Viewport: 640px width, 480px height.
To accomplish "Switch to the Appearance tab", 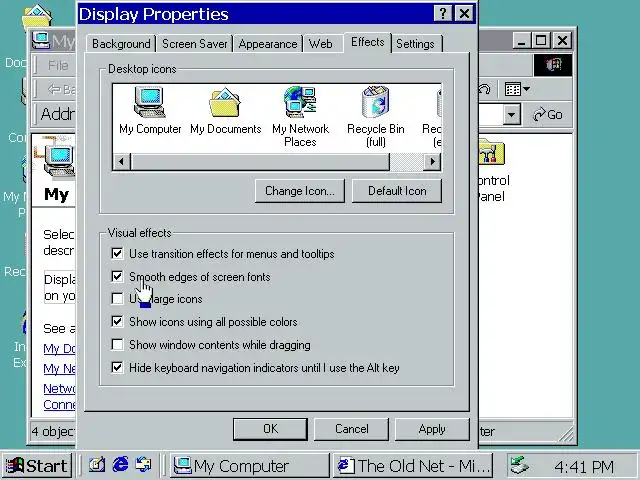I will point(268,44).
